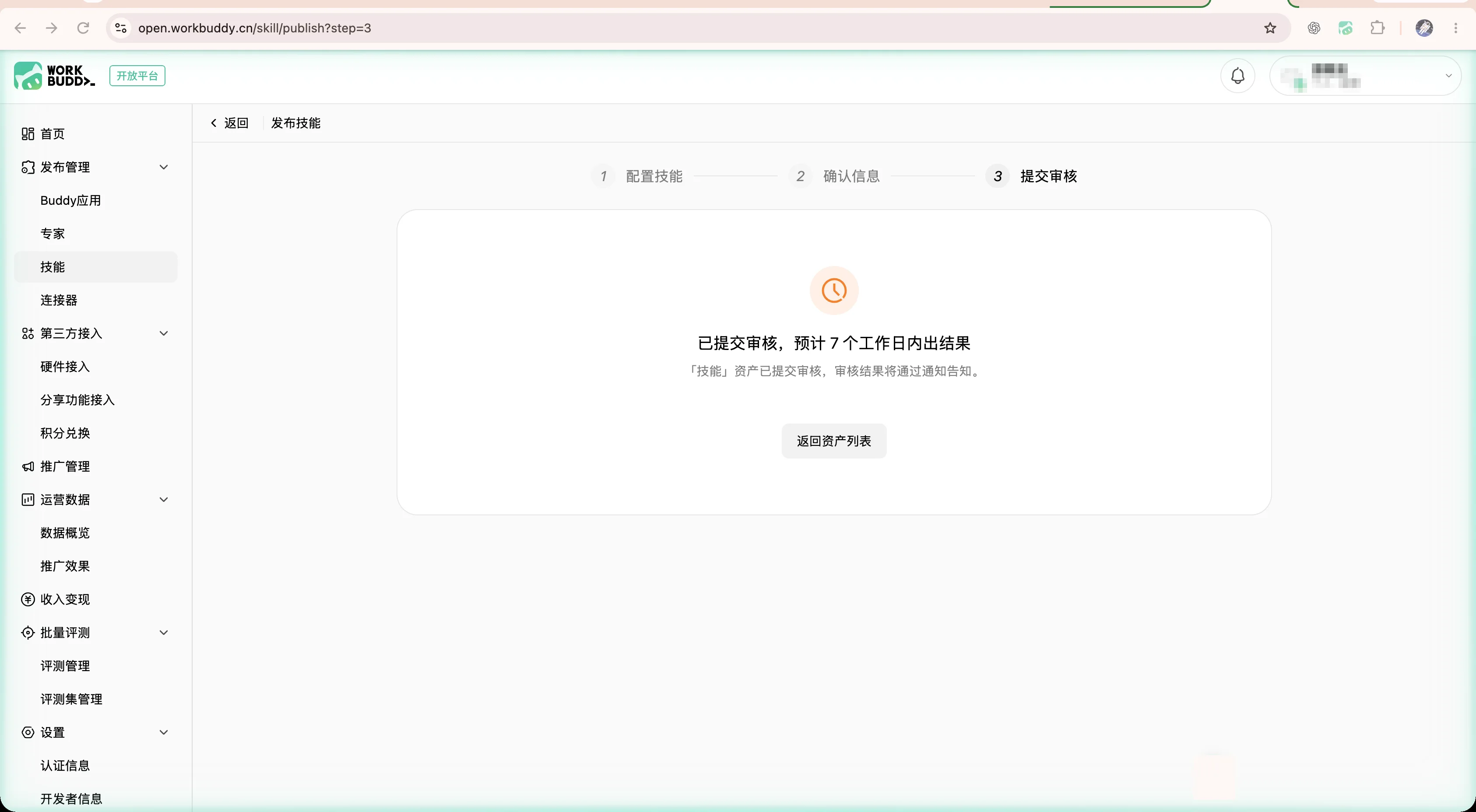Open 认证信息 menu item
The height and width of the screenshot is (812, 1476).
(x=96, y=766)
